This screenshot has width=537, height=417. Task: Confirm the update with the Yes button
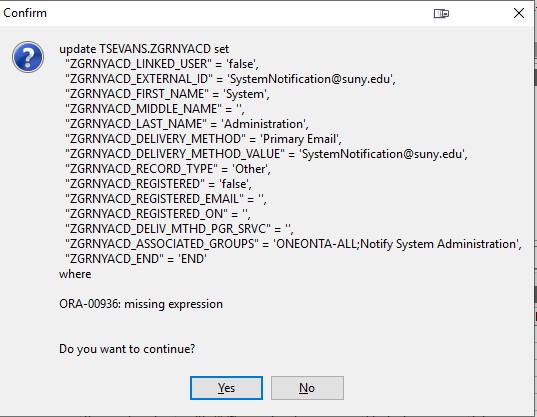point(226,388)
